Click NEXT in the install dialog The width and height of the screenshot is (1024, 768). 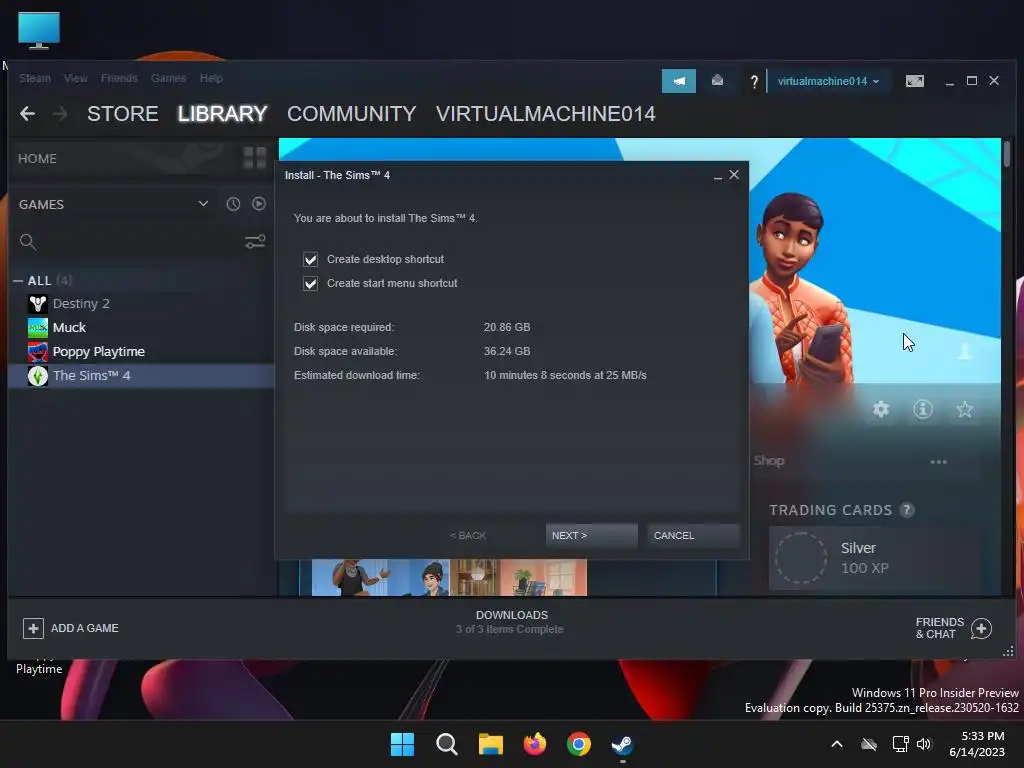point(591,536)
